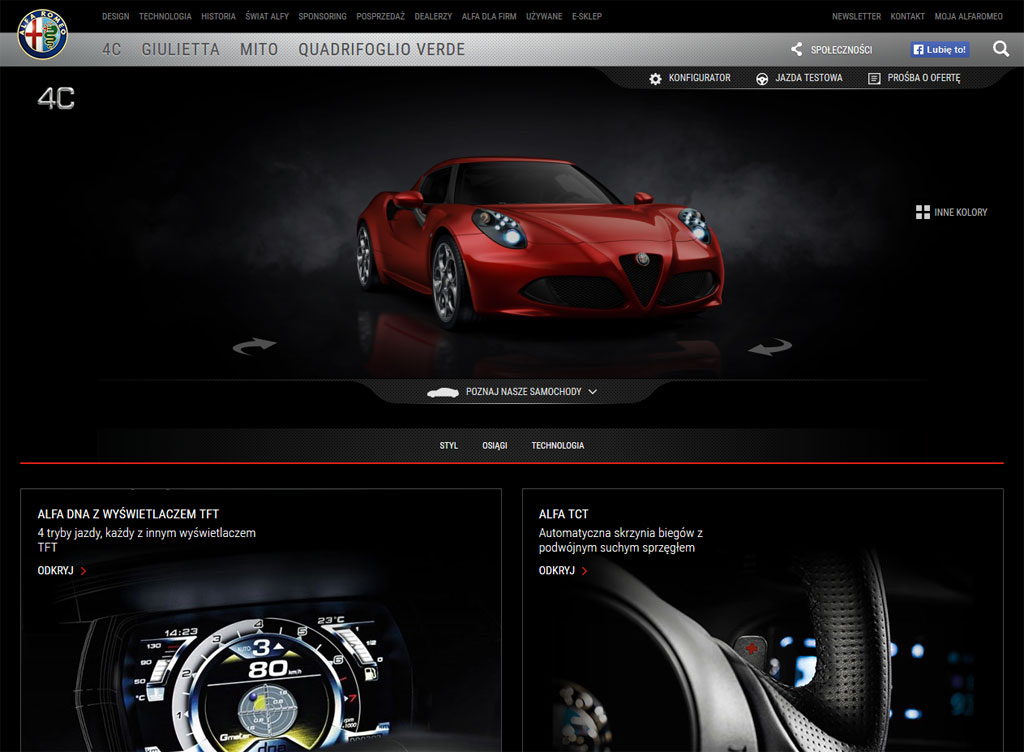Select the Quadrifoglio Verde tab
Viewport: 1024px width, 752px height.
click(x=381, y=50)
